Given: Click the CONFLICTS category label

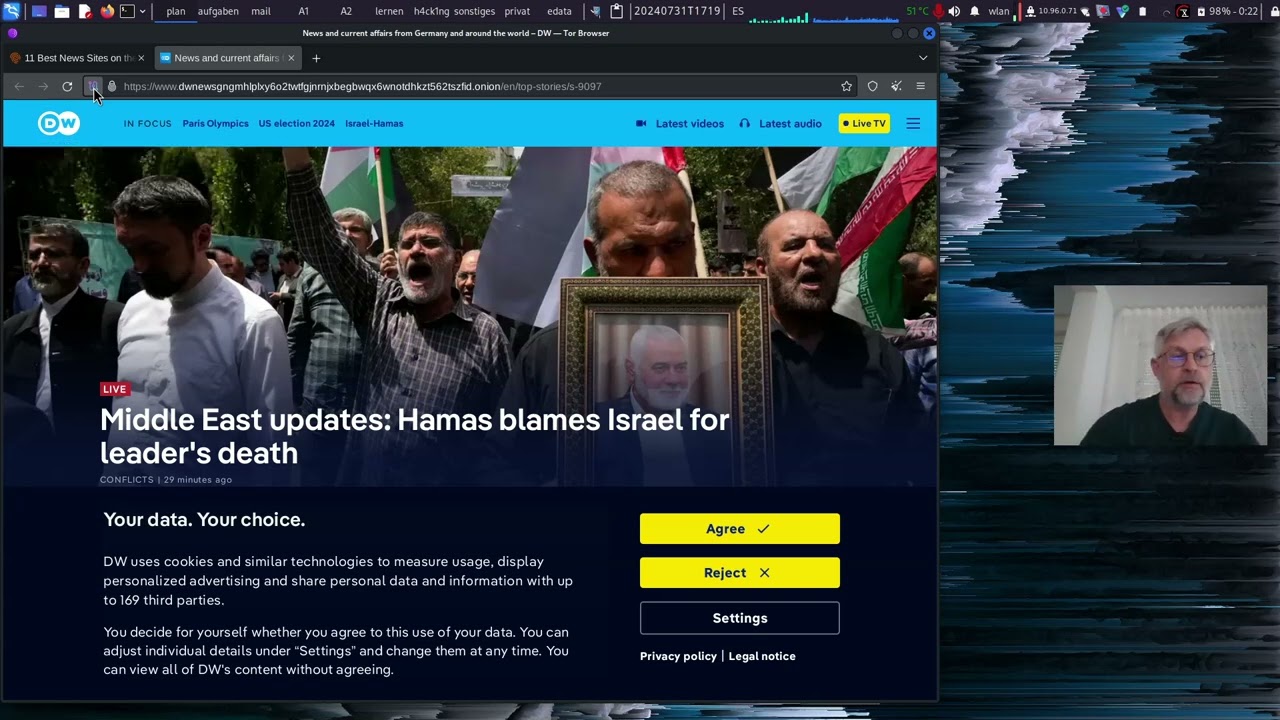Looking at the screenshot, I should pyautogui.click(x=127, y=480).
